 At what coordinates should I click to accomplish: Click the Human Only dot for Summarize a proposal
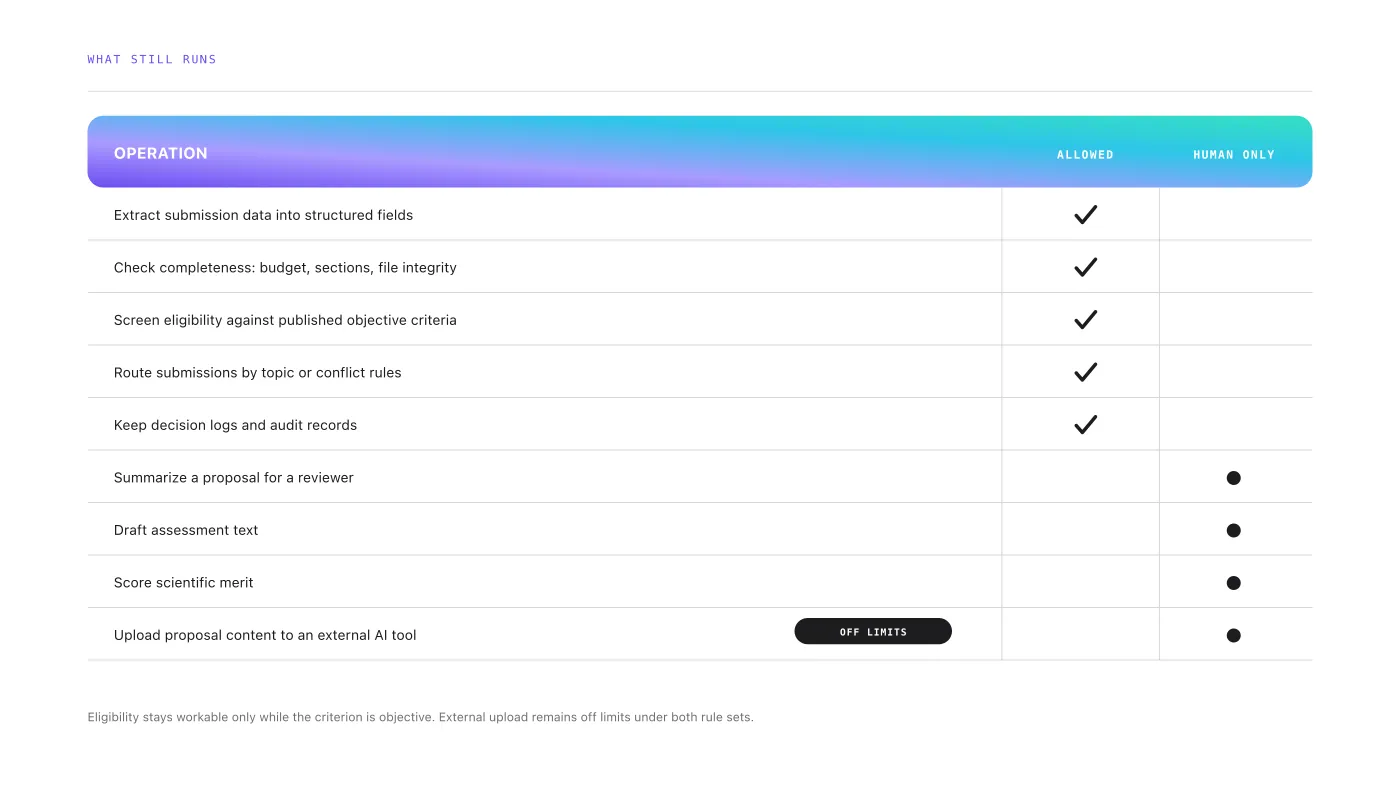tap(1233, 478)
